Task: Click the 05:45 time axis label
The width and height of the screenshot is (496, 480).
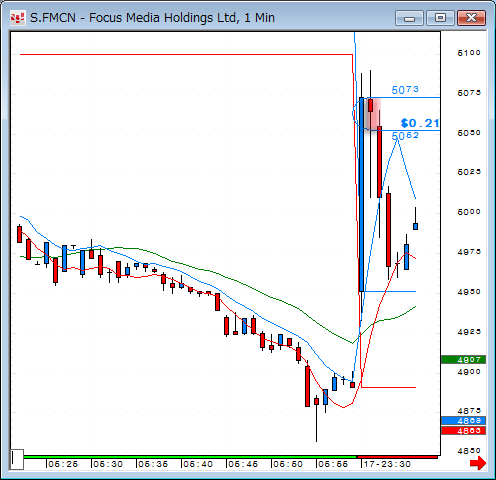Action: (243, 464)
